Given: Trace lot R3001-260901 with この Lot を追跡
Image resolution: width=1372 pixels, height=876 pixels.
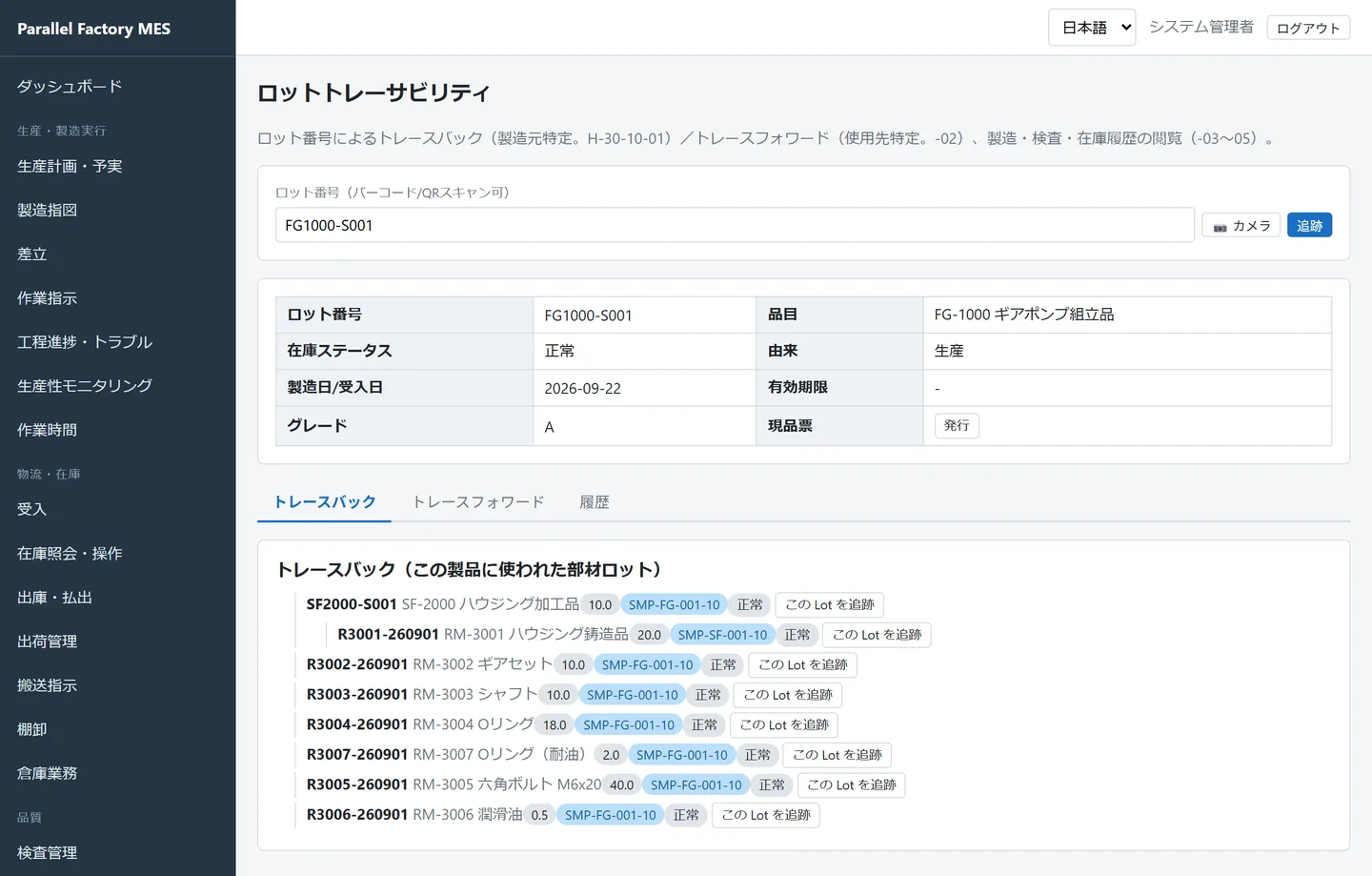Looking at the screenshot, I should pos(877,635).
